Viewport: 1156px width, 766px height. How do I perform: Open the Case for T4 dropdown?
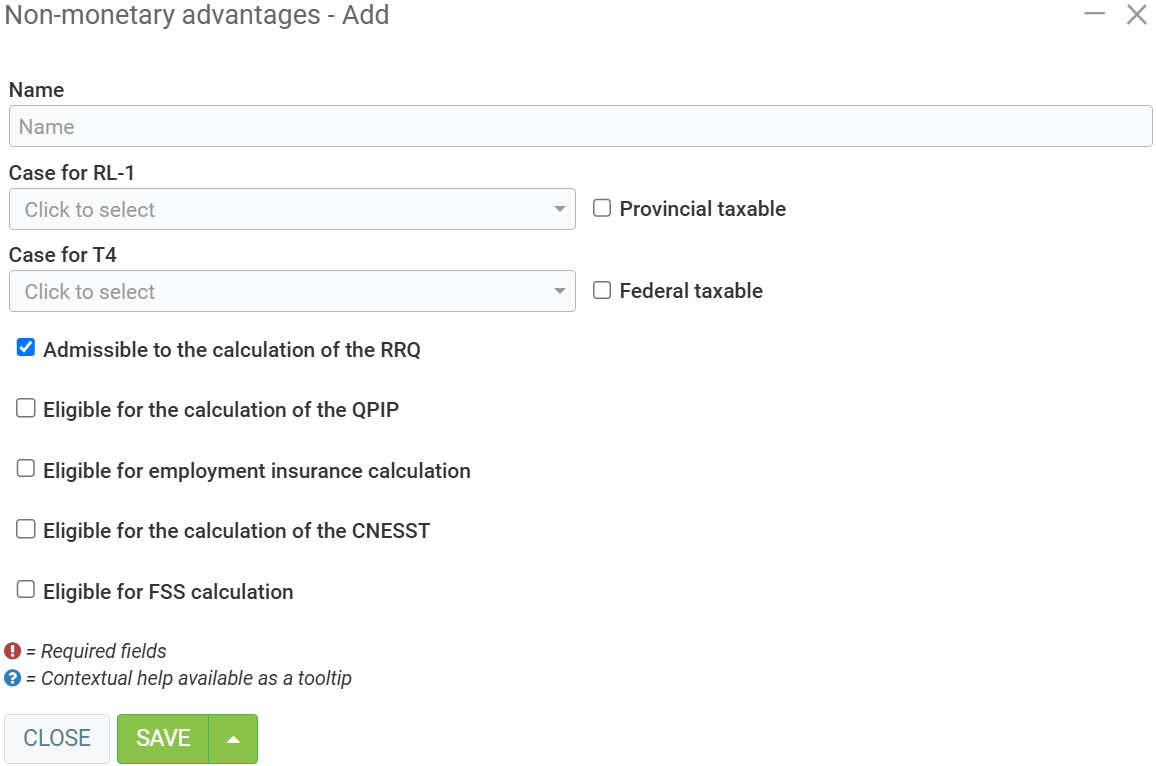[291, 292]
